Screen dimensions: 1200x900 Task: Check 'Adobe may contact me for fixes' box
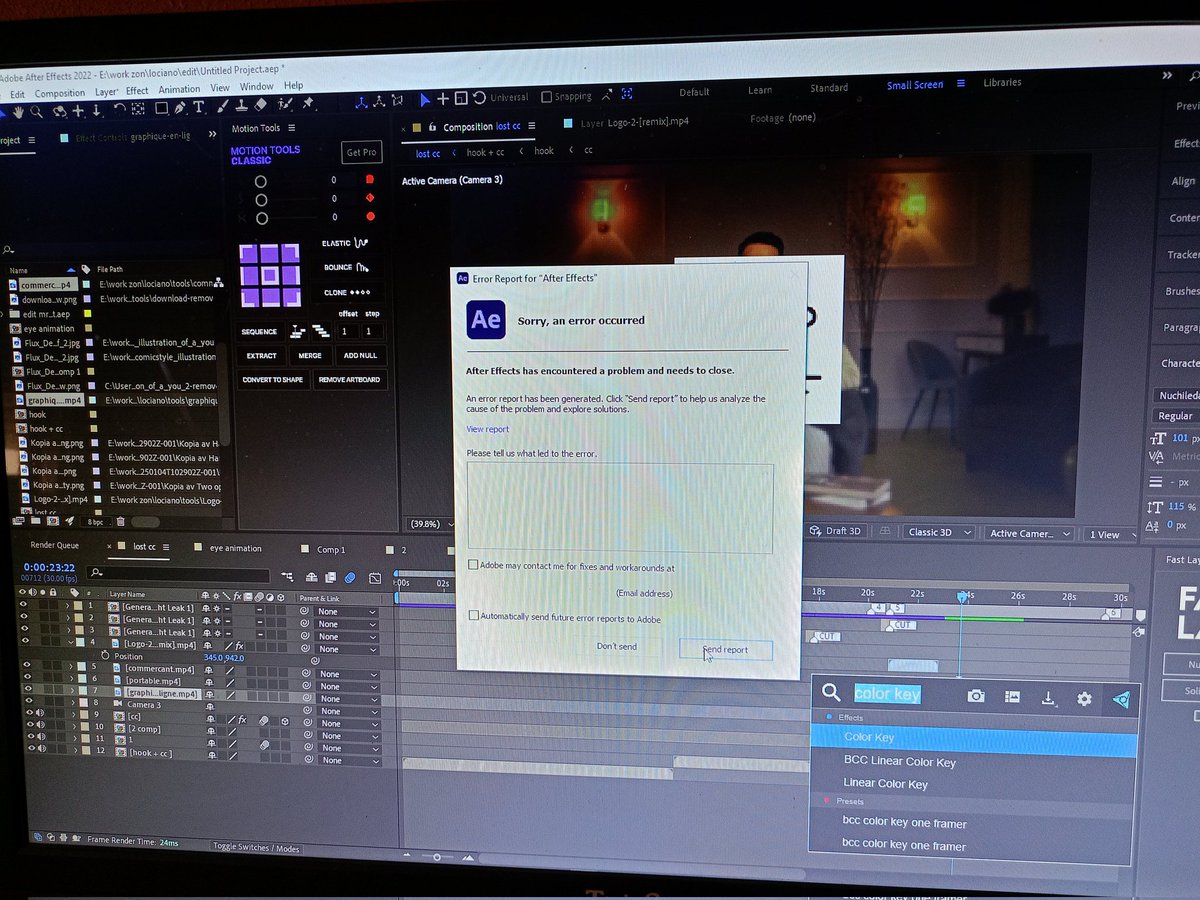coord(473,565)
